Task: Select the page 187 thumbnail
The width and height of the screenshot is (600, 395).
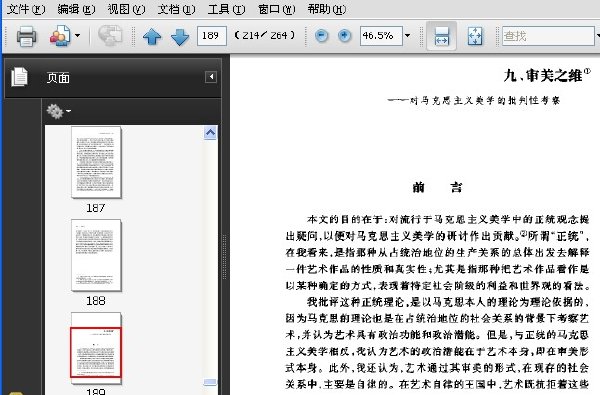Action: [x=96, y=162]
